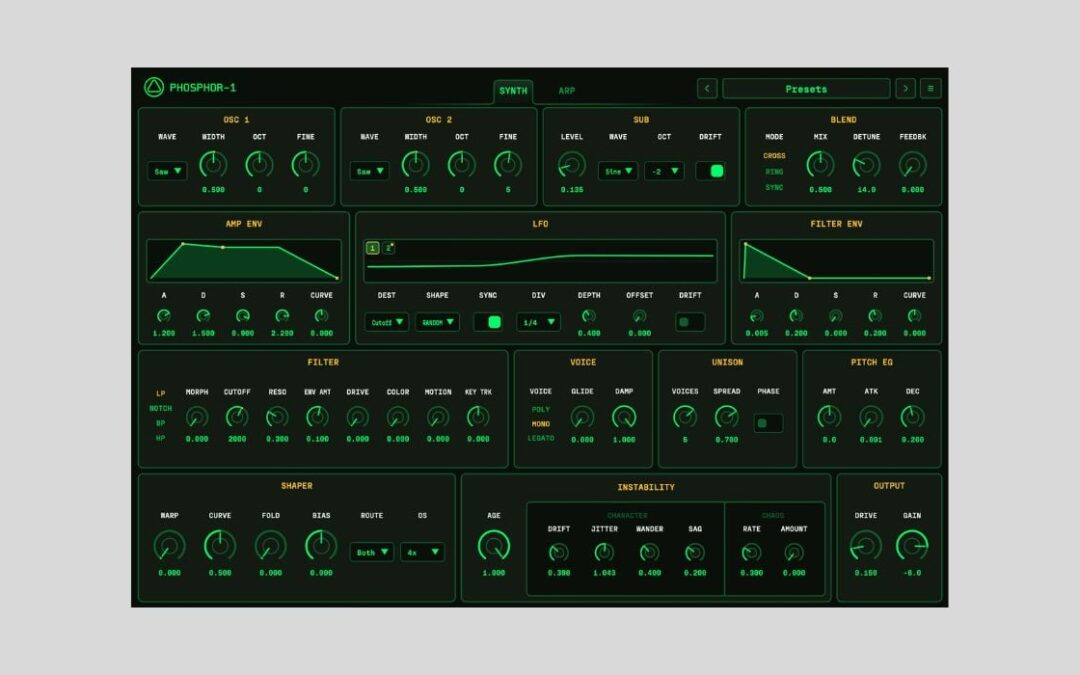The height and width of the screenshot is (675, 1080).
Task: Select SYNC blend mode
Action: click(774, 187)
